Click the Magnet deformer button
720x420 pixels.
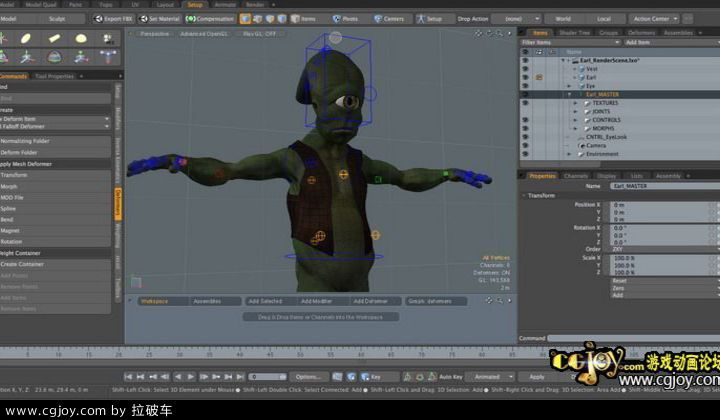coord(55,230)
